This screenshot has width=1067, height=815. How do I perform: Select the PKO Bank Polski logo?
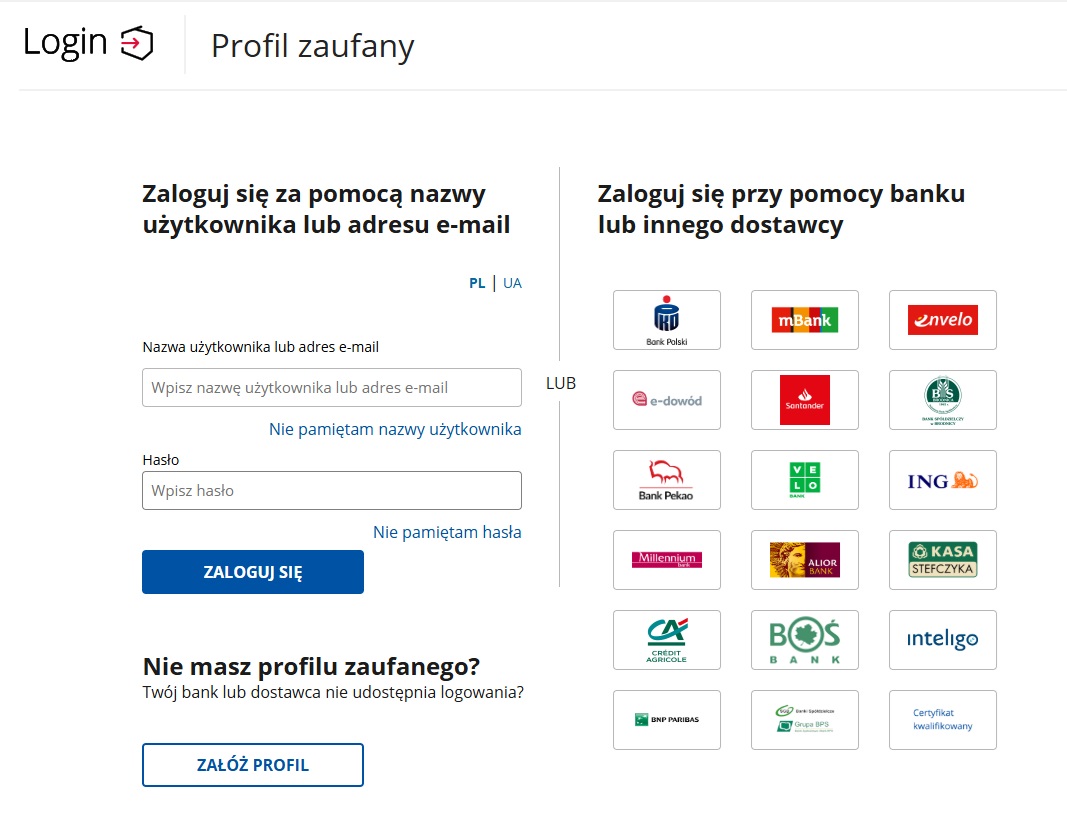pyautogui.click(x=666, y=320)
